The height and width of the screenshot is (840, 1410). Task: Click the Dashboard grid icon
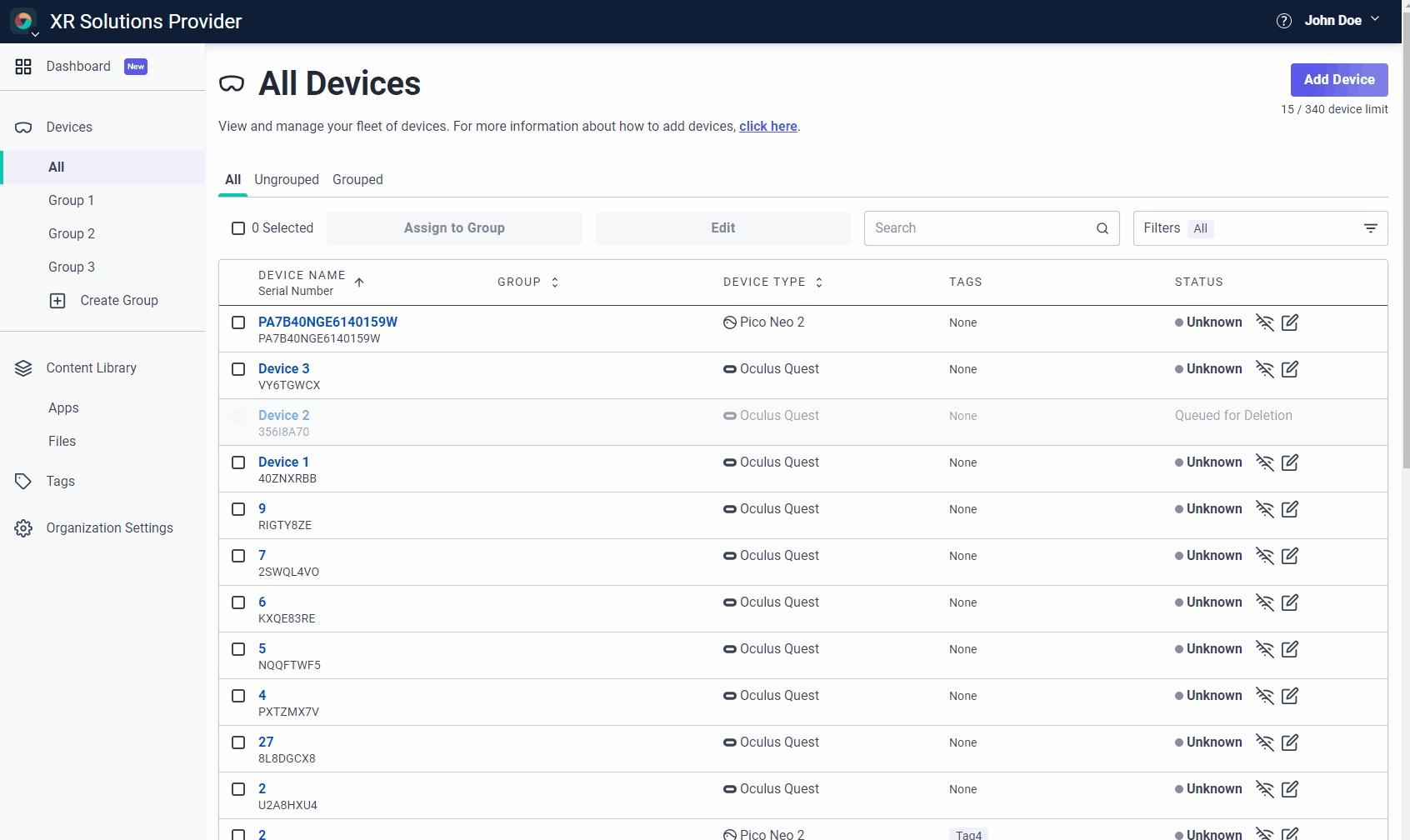(23, 67)
